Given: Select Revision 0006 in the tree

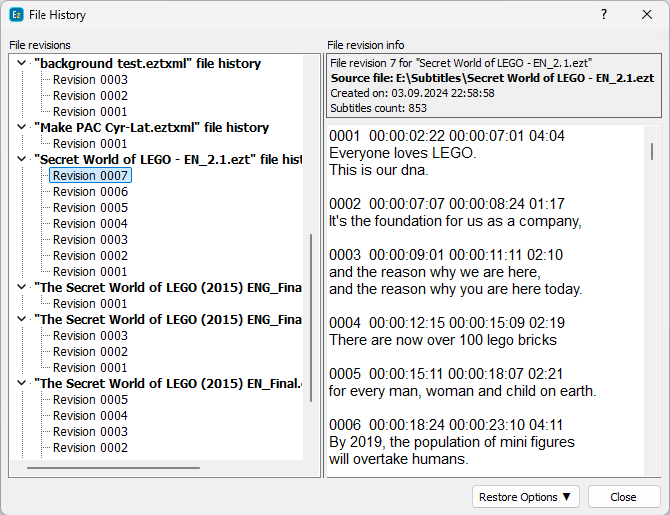Looking at the screenshot, I should click(90, 192).
